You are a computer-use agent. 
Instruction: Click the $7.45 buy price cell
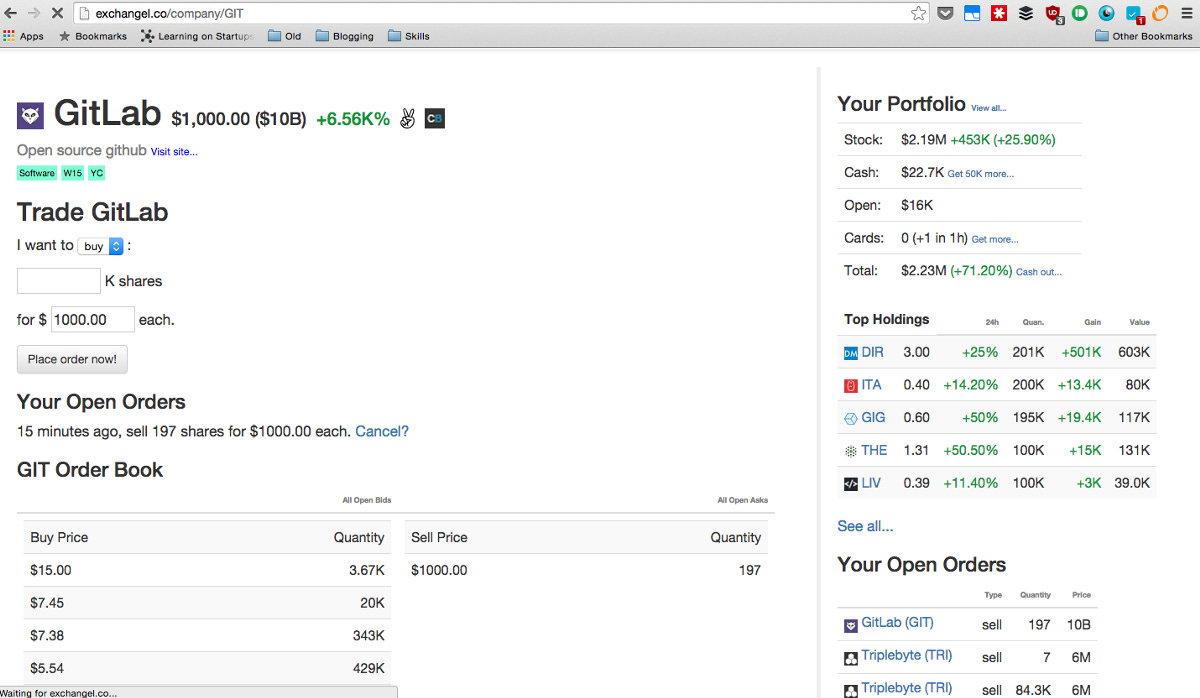(47, 603)
